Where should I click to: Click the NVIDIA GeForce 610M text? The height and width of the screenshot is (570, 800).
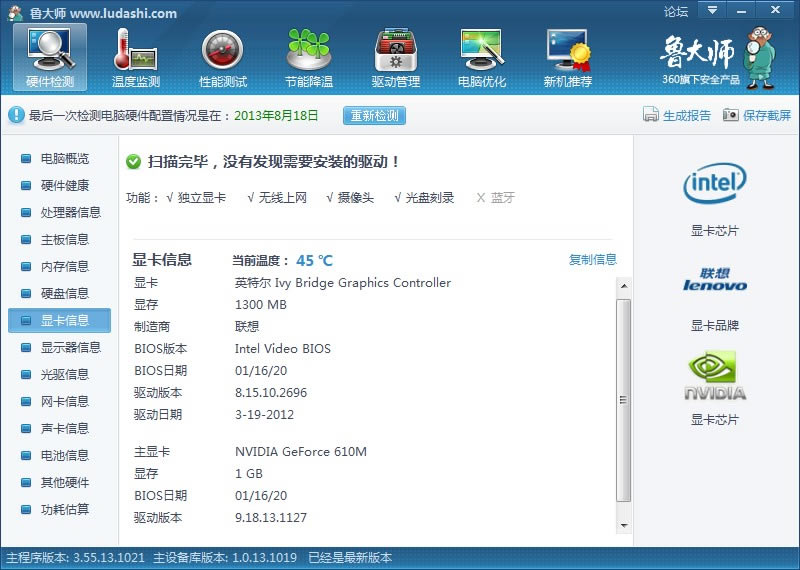coord(301,452)
